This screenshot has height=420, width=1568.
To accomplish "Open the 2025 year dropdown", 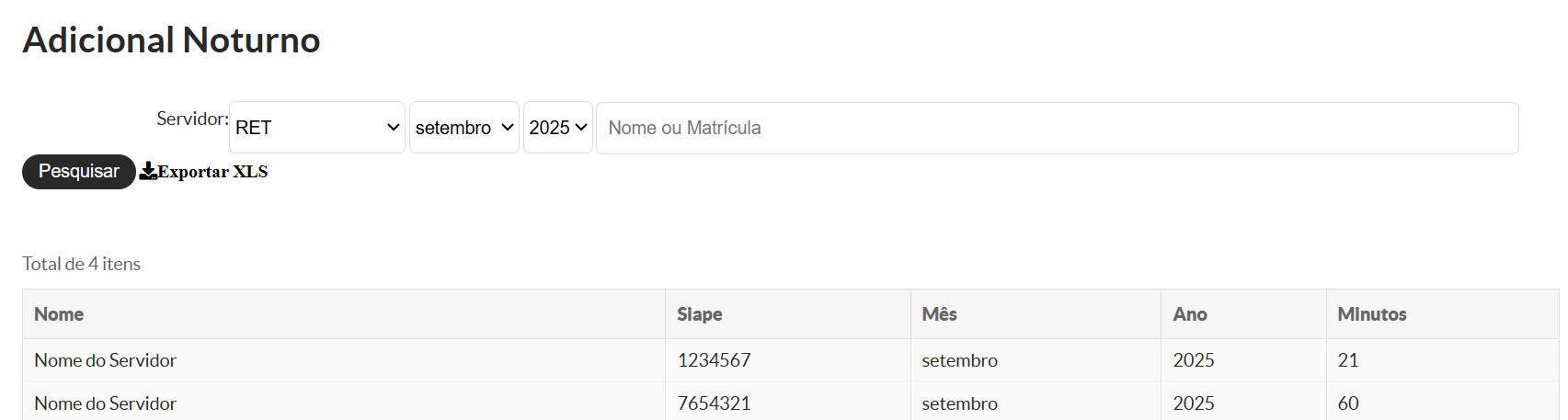I will pos(557,128).
